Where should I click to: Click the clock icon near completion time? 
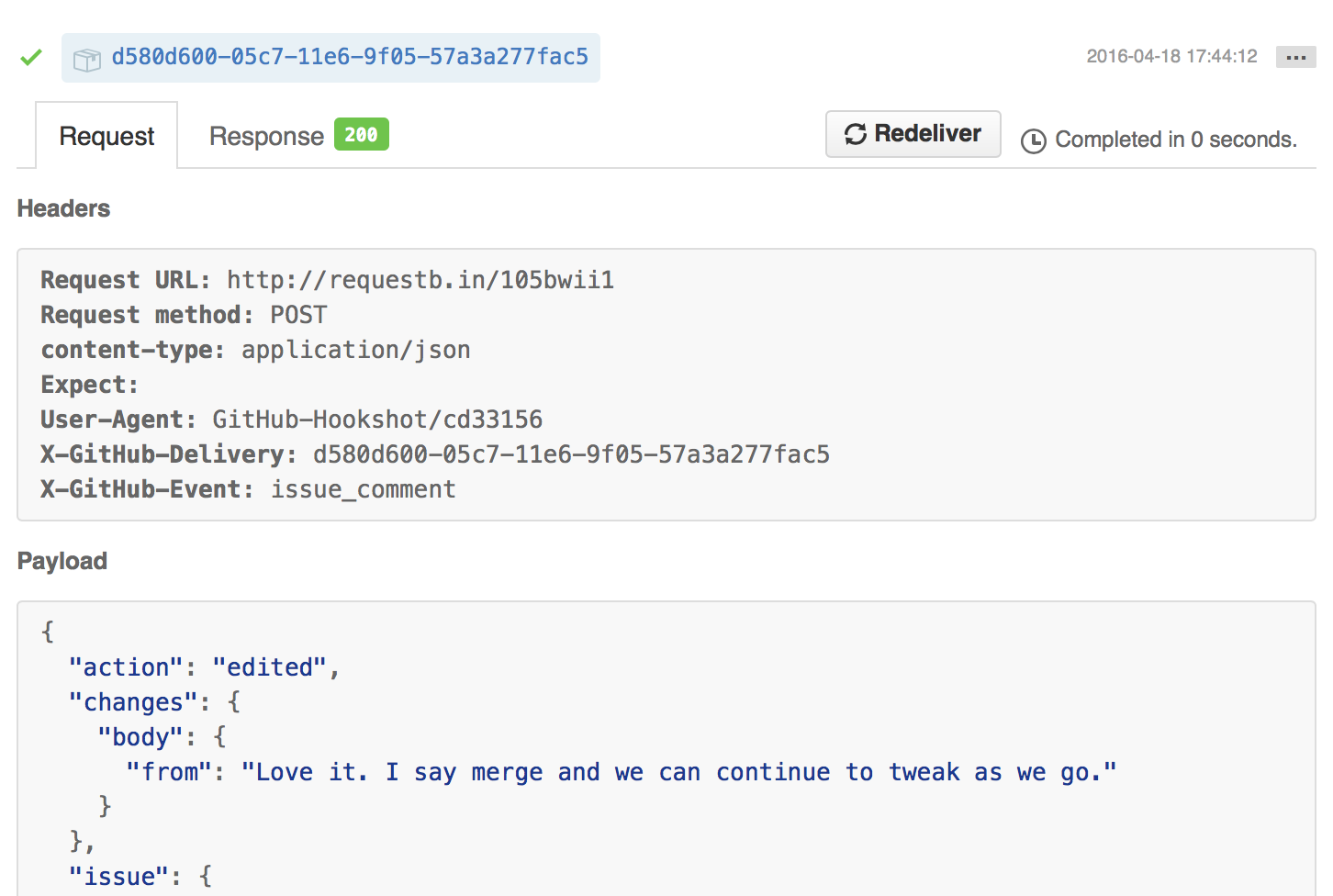coord(1034,140)
